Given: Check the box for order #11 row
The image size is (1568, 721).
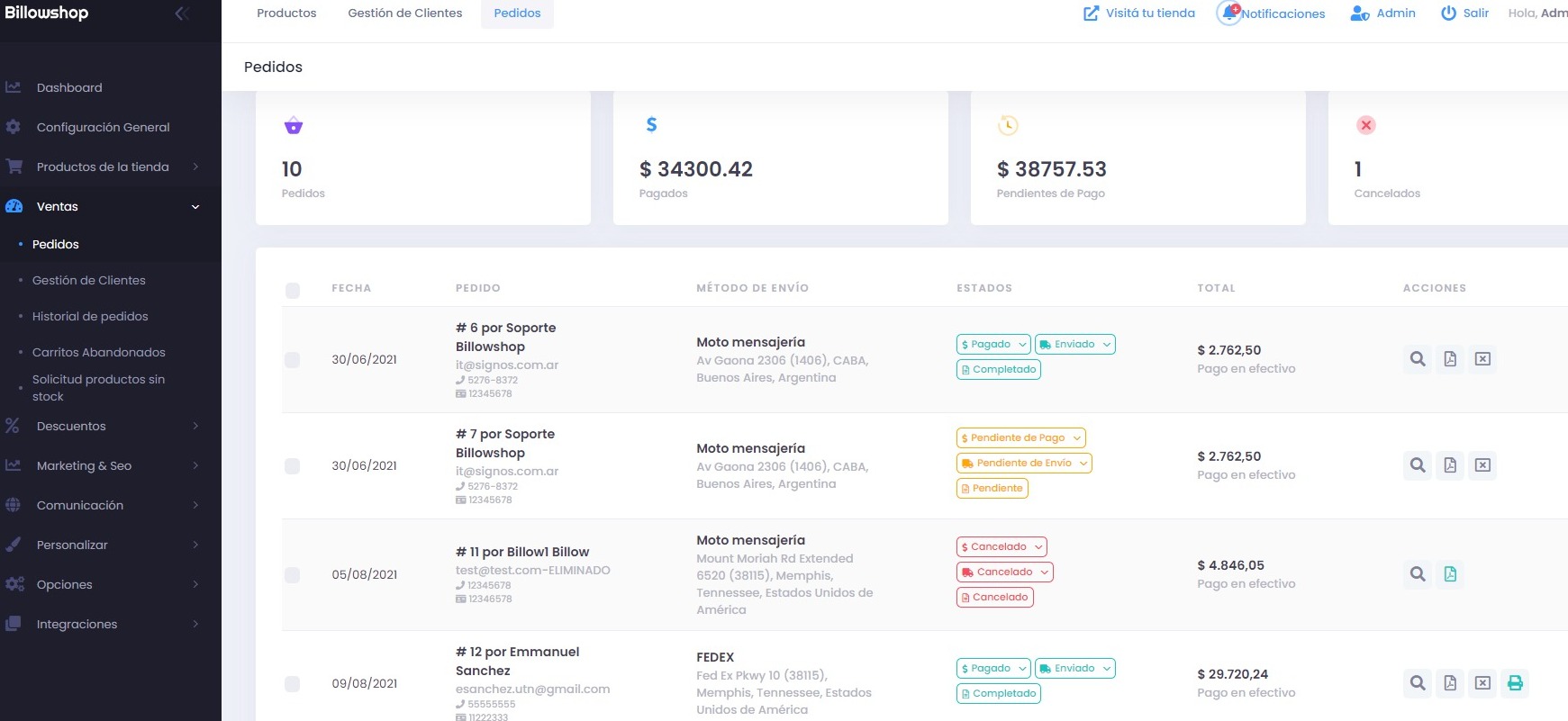Looking at the screenshot, I should [x=293, y=574].
